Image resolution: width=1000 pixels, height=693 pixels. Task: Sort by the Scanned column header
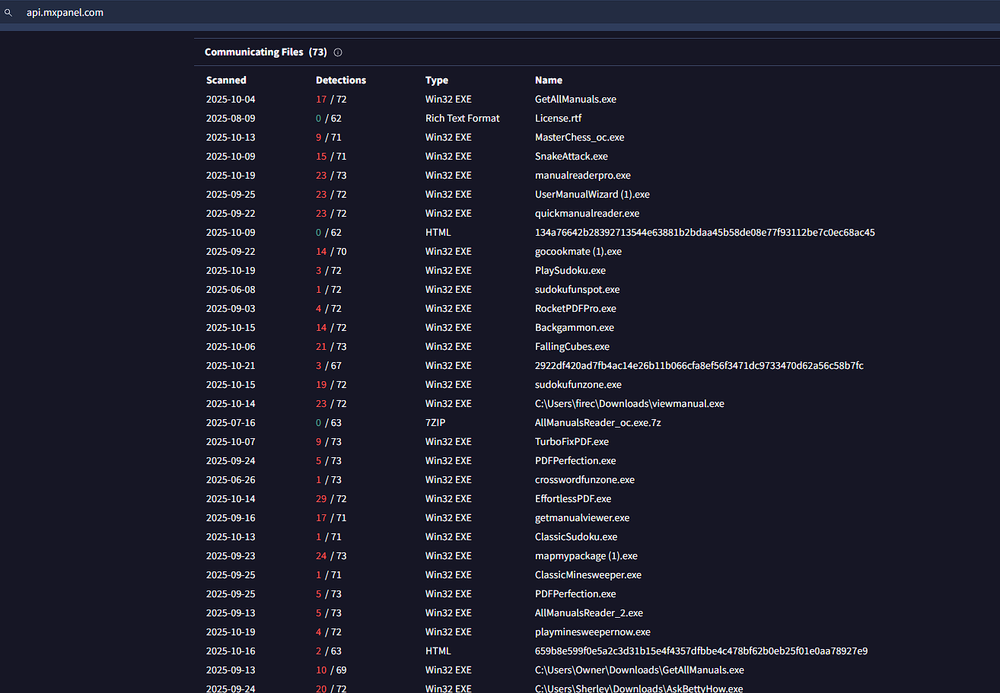pos(226,80)
